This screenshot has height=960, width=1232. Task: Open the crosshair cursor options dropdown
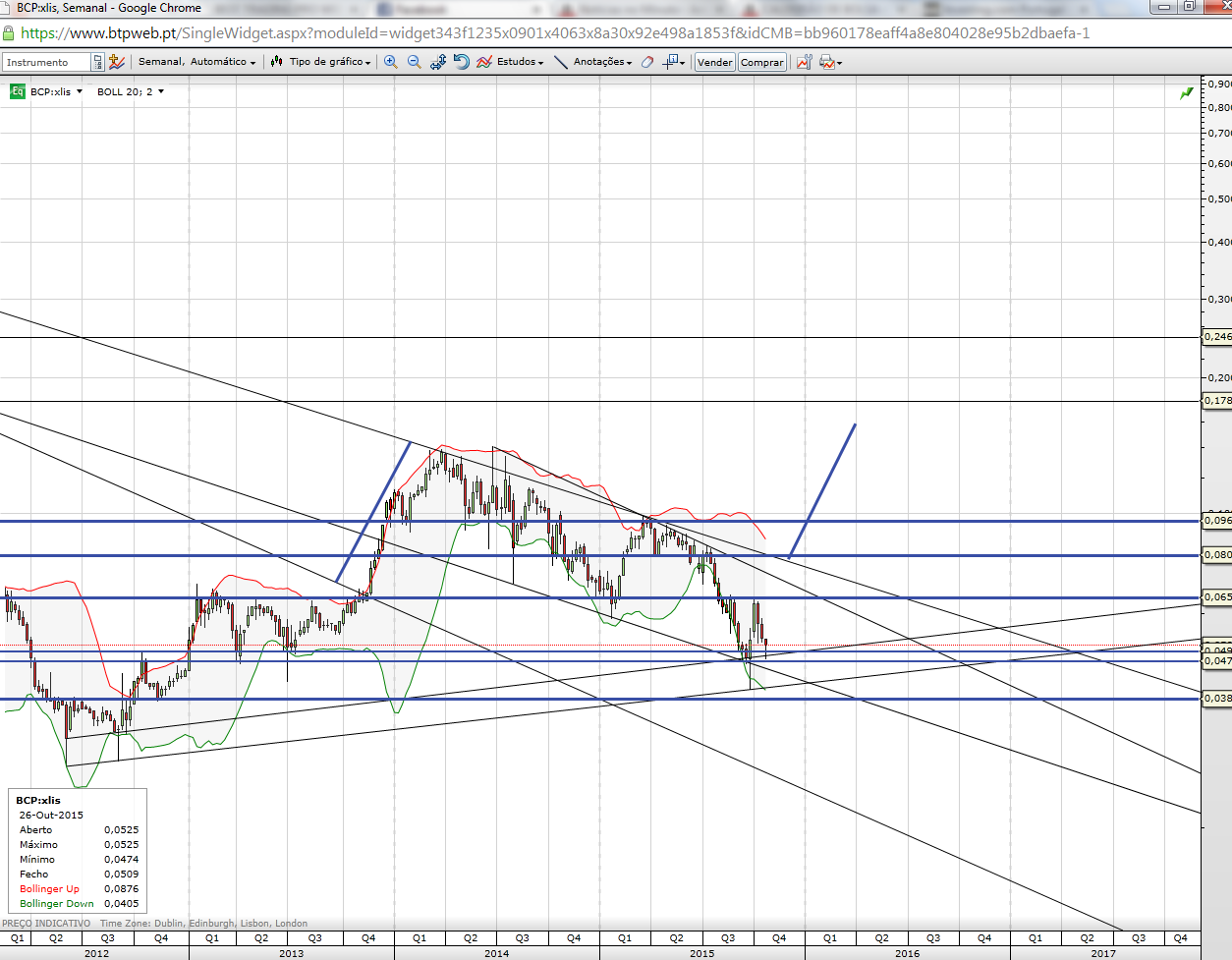(674, 62)
